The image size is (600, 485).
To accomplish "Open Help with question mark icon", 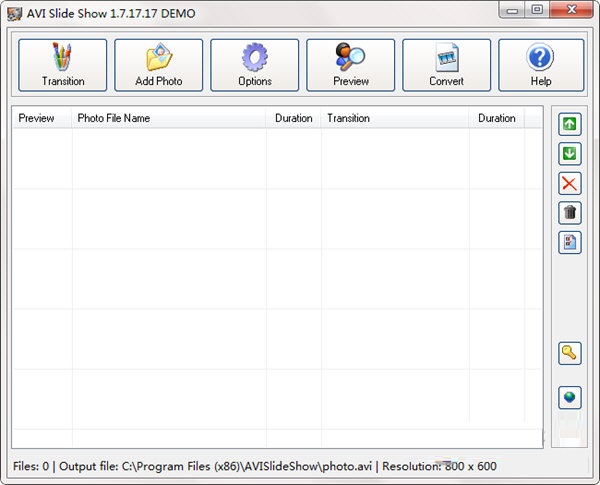I will pos(541,65).
